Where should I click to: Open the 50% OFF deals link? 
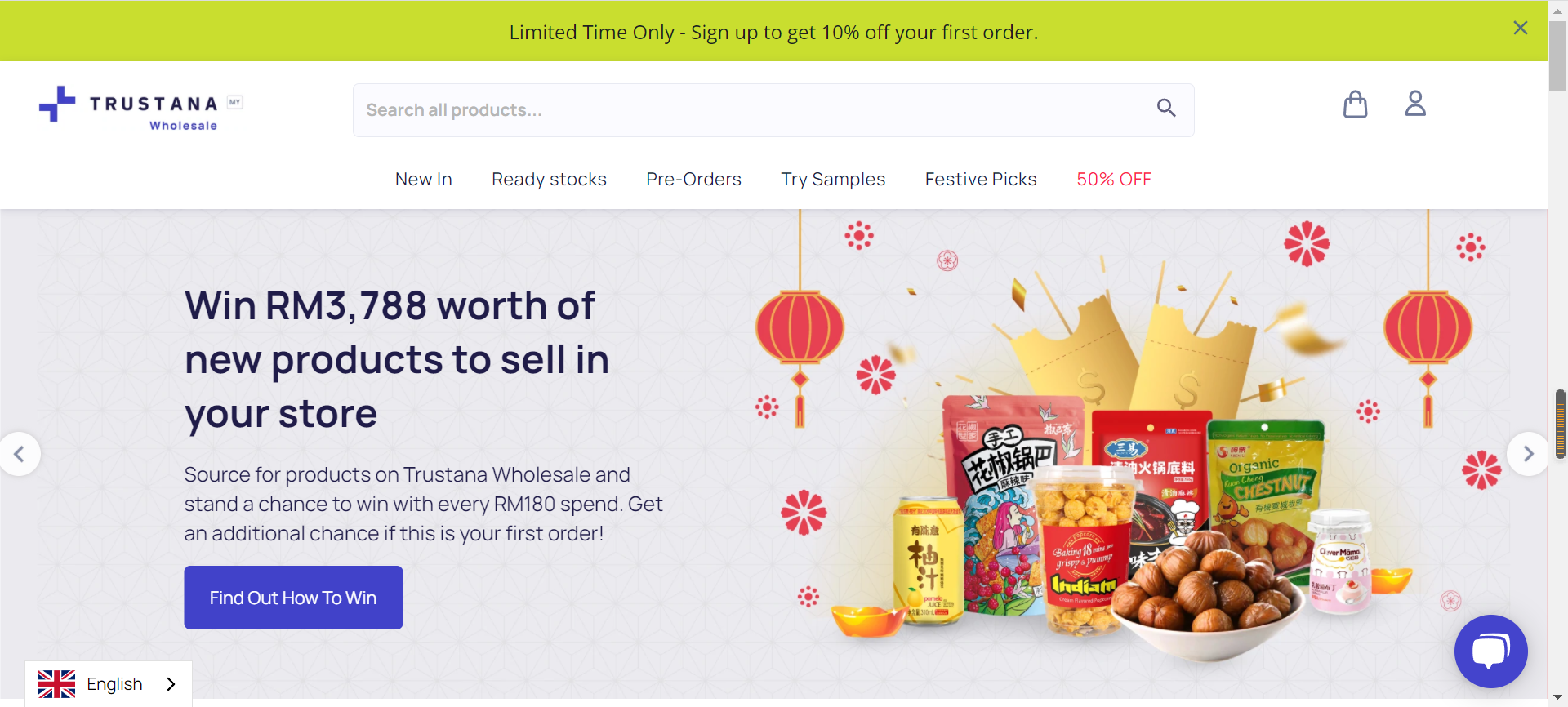point(1114,180)
